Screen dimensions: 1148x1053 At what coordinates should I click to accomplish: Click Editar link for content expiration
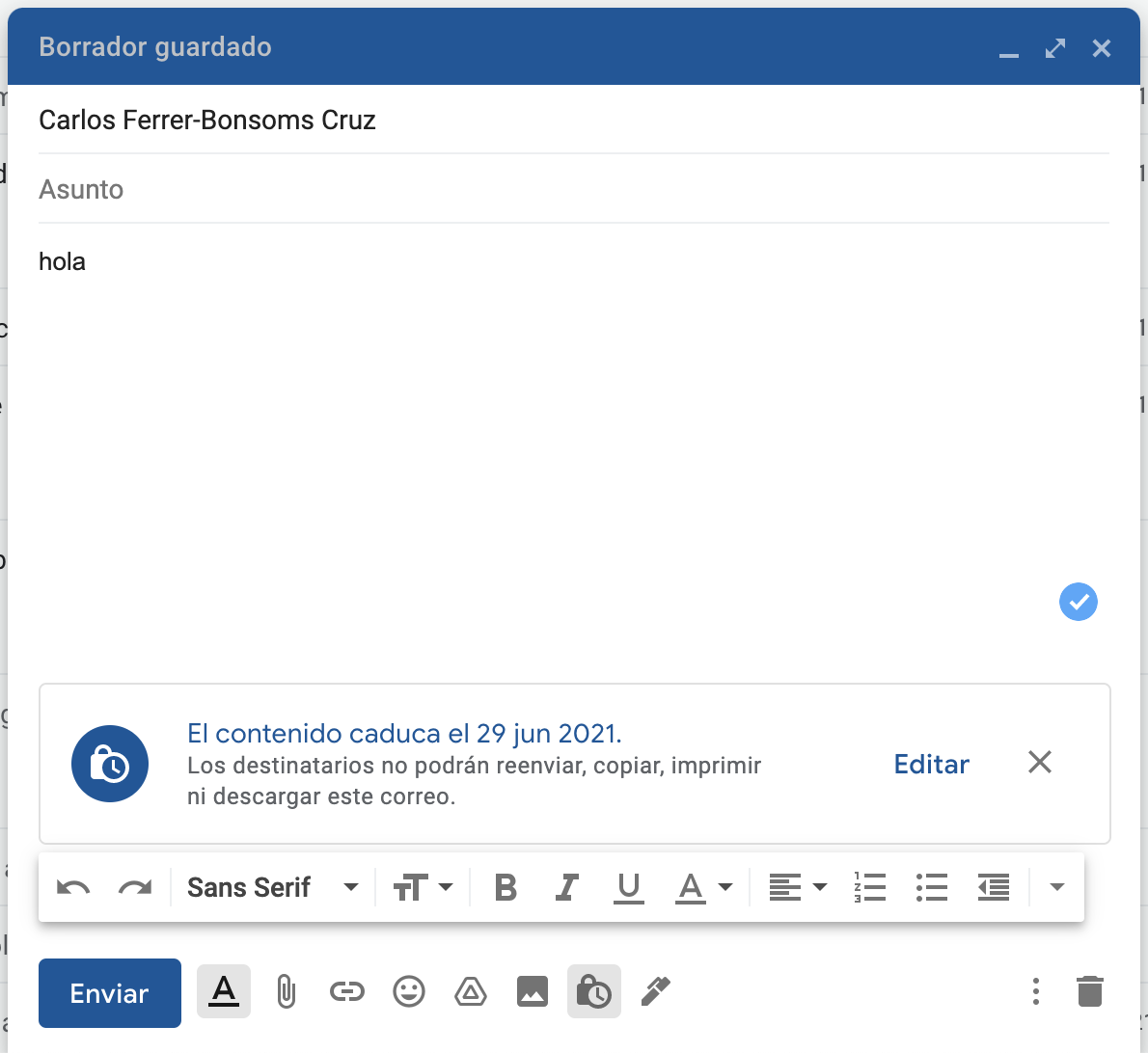point(931,764)
